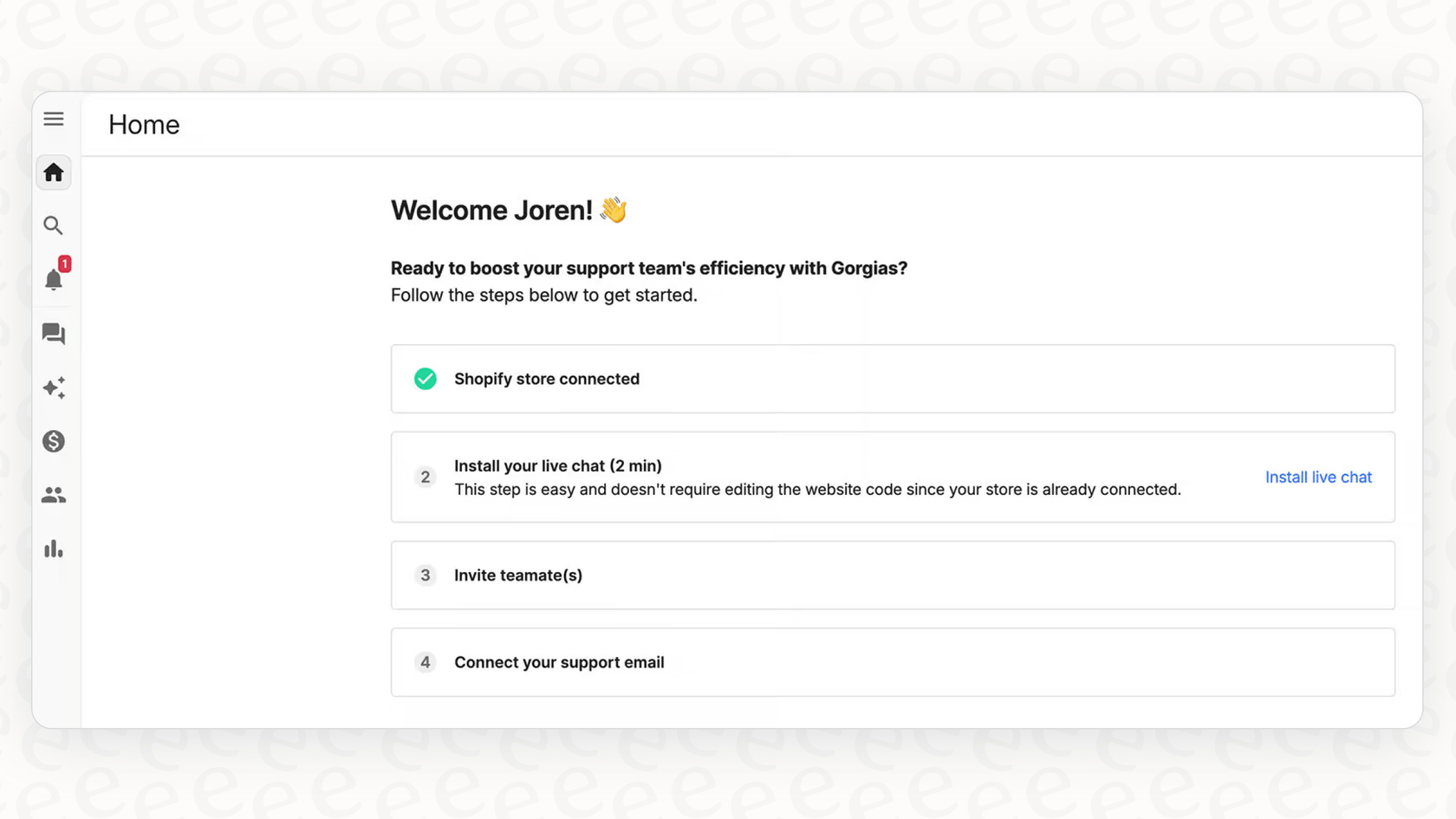Open the statistics bar-chart icon

click(53, 548)
